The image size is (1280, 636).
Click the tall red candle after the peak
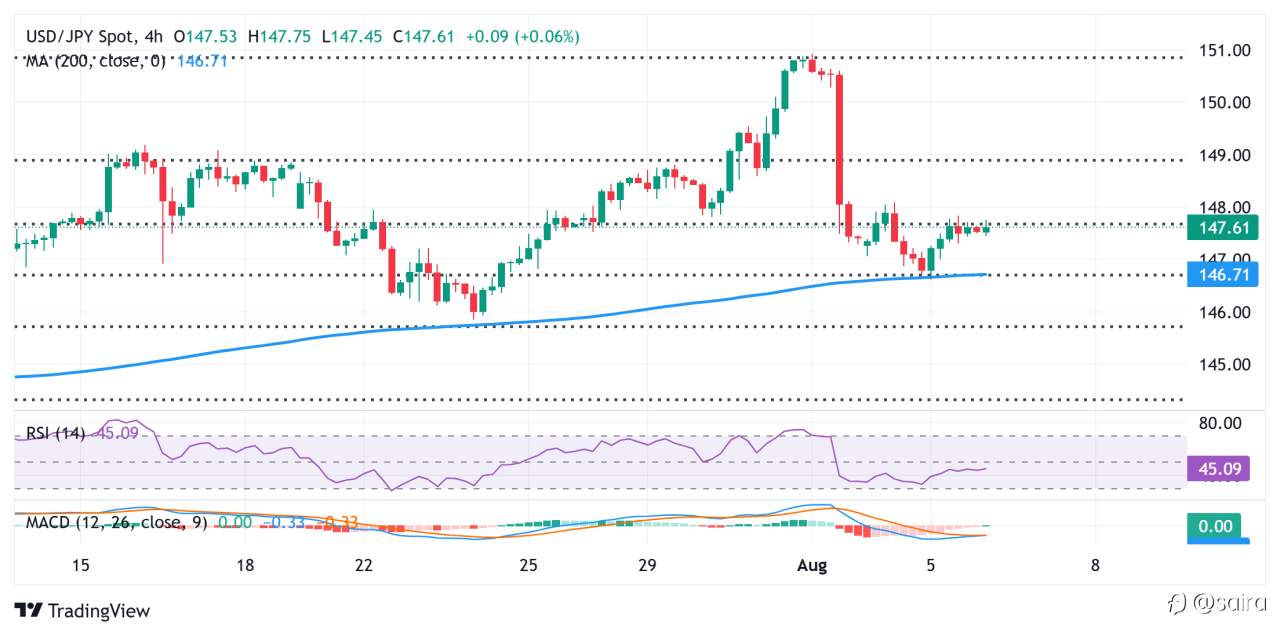pos(838,138)
